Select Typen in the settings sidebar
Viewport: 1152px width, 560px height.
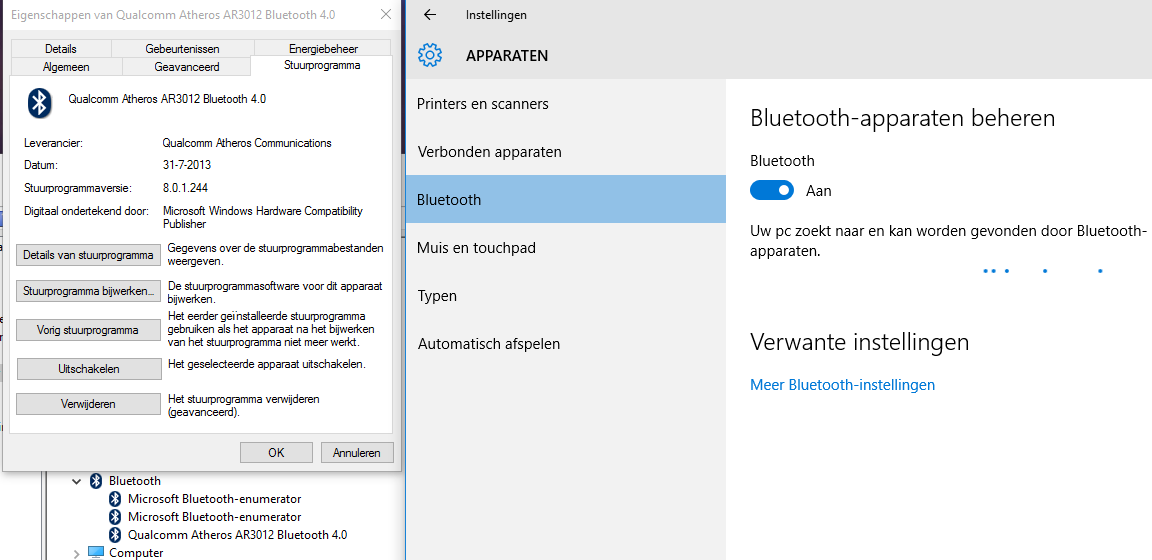click(x=566, y=295)
